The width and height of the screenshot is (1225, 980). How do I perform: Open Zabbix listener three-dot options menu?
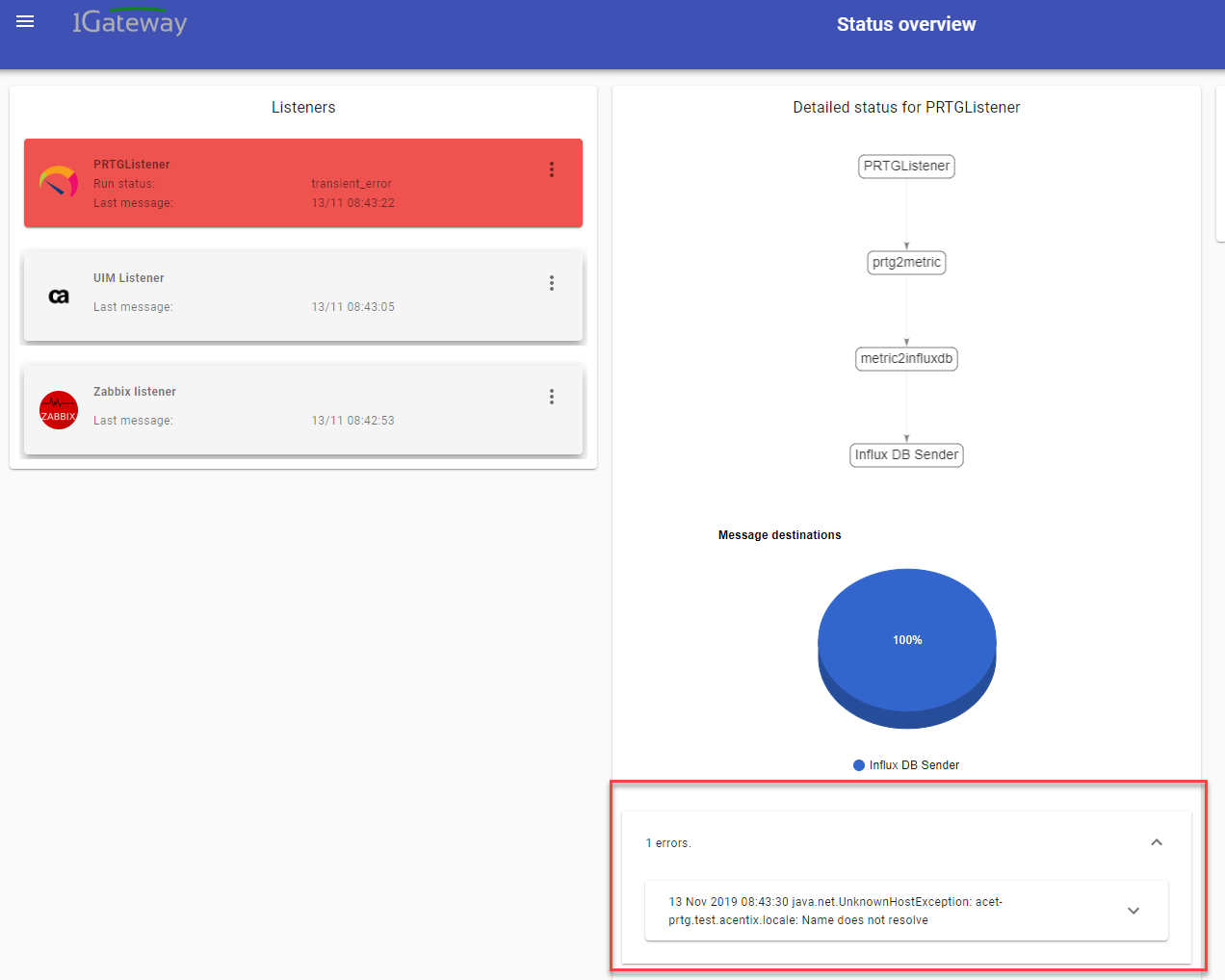552,397
